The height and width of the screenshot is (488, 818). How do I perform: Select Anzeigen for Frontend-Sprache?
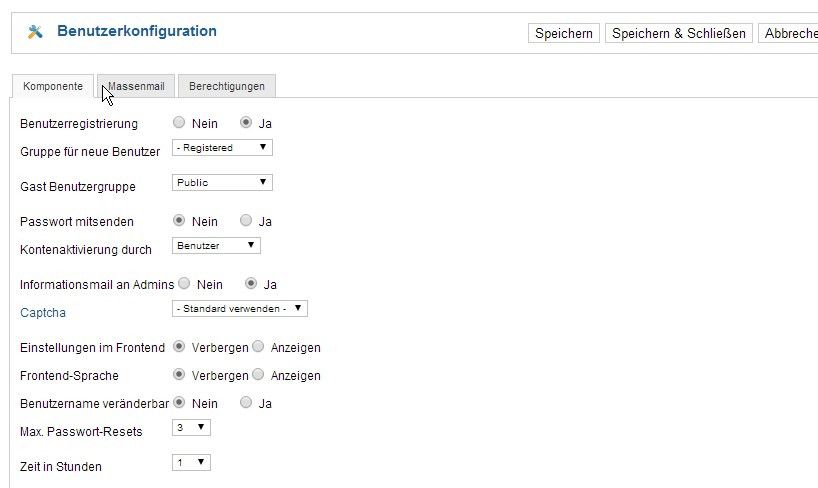point(258,374)
